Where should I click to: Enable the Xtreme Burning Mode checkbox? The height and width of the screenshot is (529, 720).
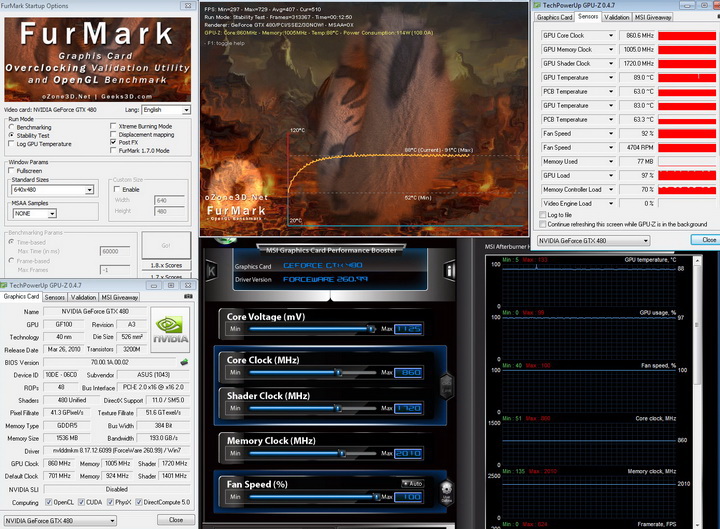[x=112, y=126]
